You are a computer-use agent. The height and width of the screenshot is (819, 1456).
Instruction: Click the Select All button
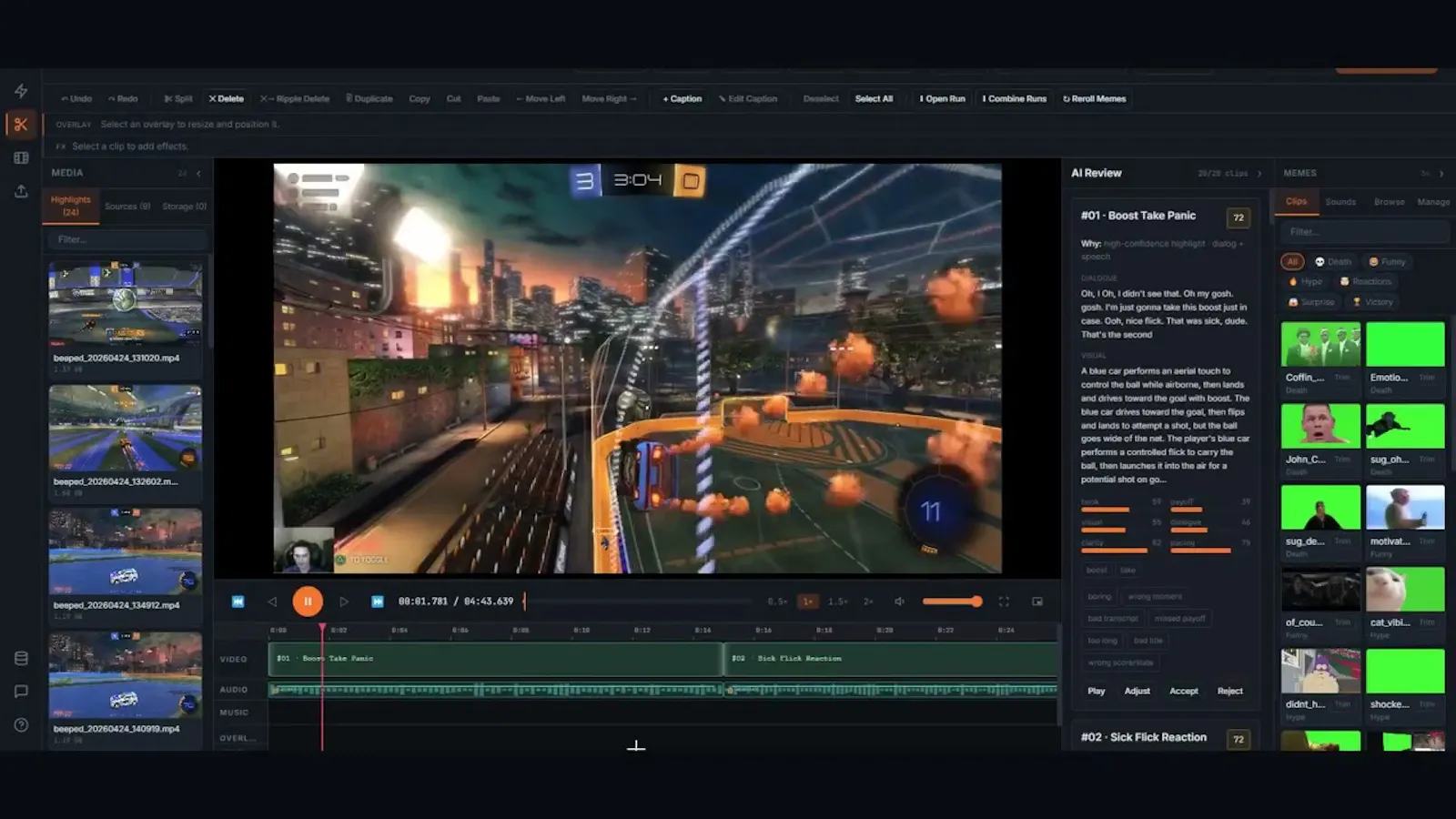point(874,98)
